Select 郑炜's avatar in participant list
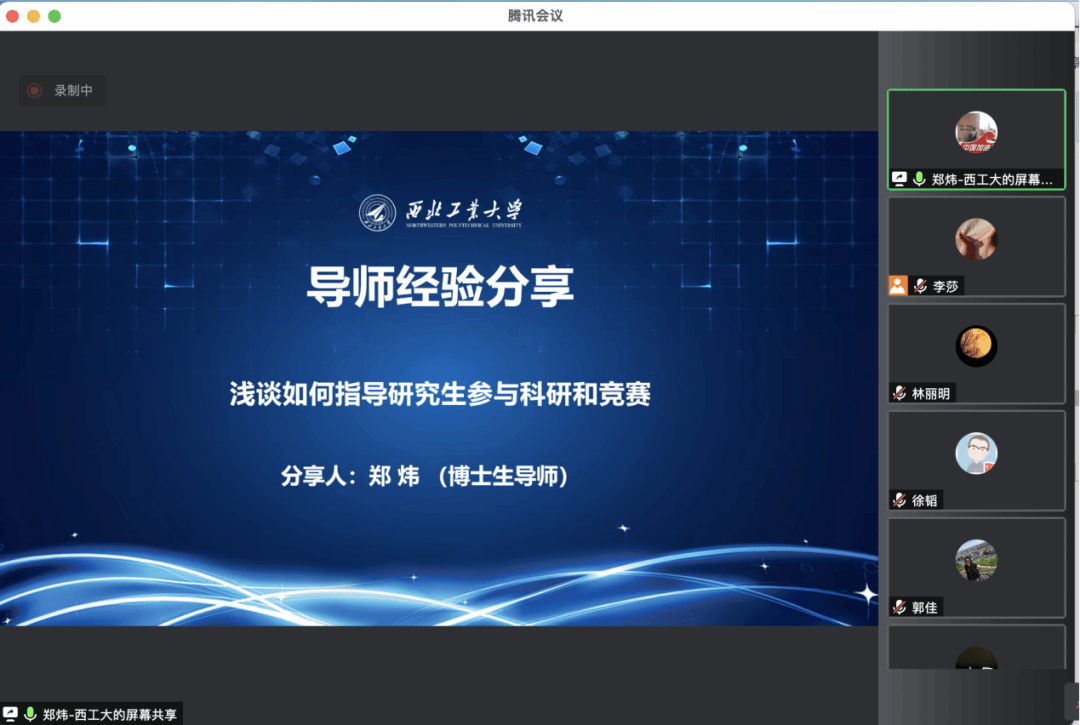Screen dimensions: 1080x725 [976, 132]
